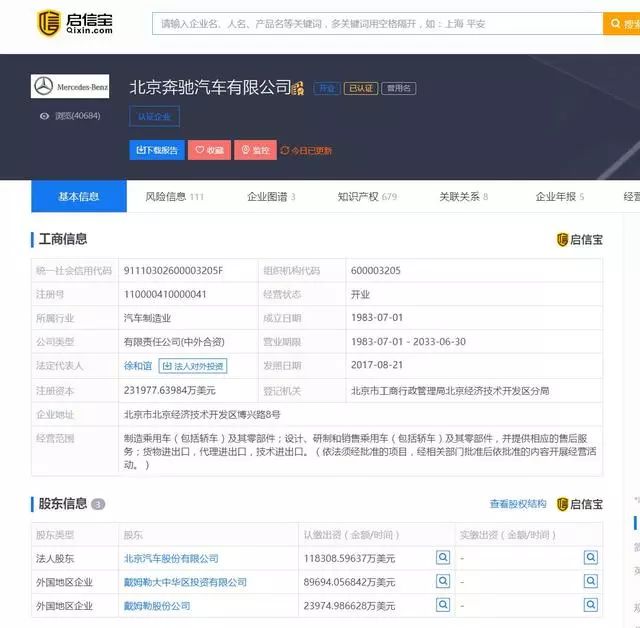This screenshot has width=640, height=628.
Task: Click the company search input field
Action: (x=377, y=24)
